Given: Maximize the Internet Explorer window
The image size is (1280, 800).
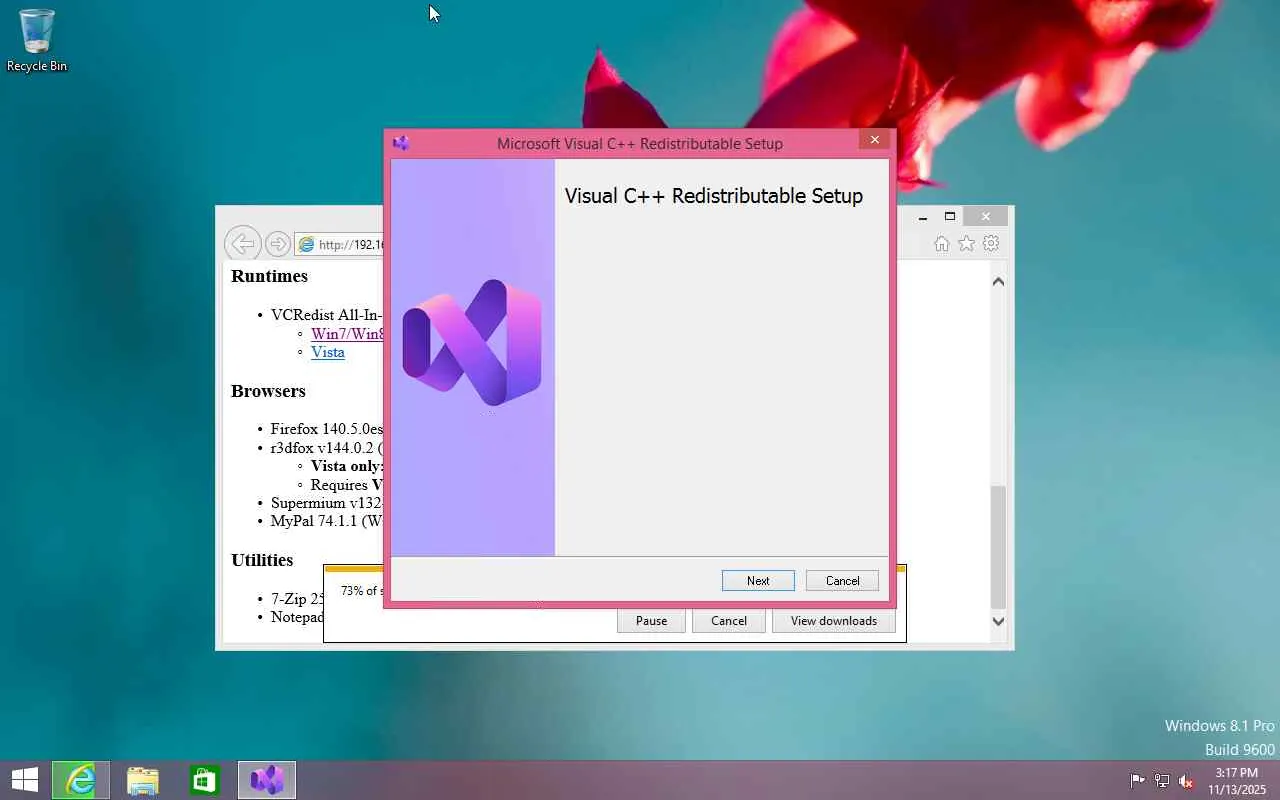Looking at the screenshot, I should point(950,217).
